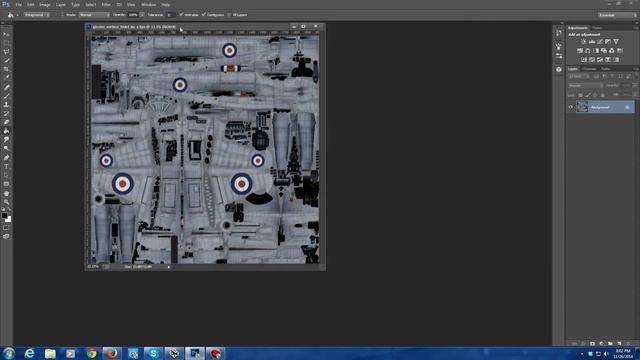Click the Tolerance input field
The height and width of the screenshot is (360, 640).
pos(171,15)
